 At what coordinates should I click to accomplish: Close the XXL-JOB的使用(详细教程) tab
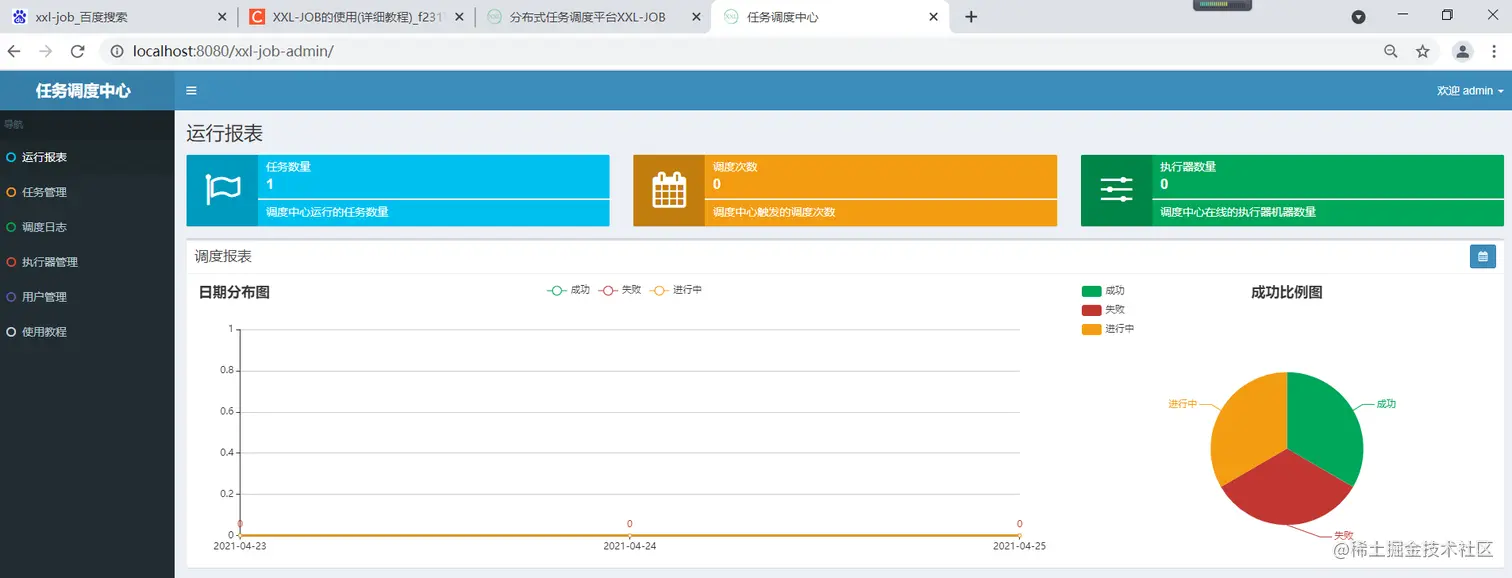[x=459, y=17]
